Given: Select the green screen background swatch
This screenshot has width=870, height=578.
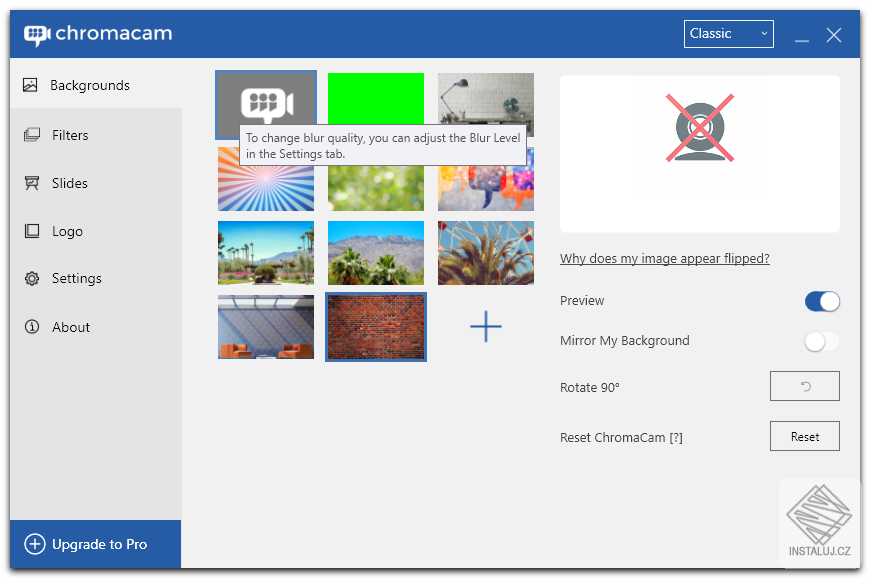Looking at the screenshot, I should 376,99.
